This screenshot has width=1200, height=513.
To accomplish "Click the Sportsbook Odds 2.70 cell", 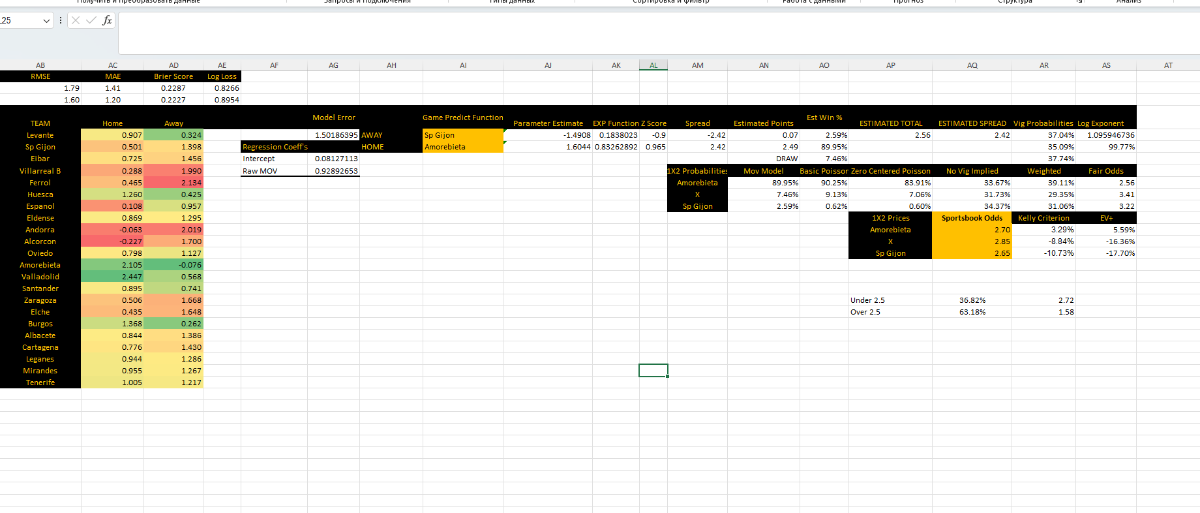I will click(972, 229).
